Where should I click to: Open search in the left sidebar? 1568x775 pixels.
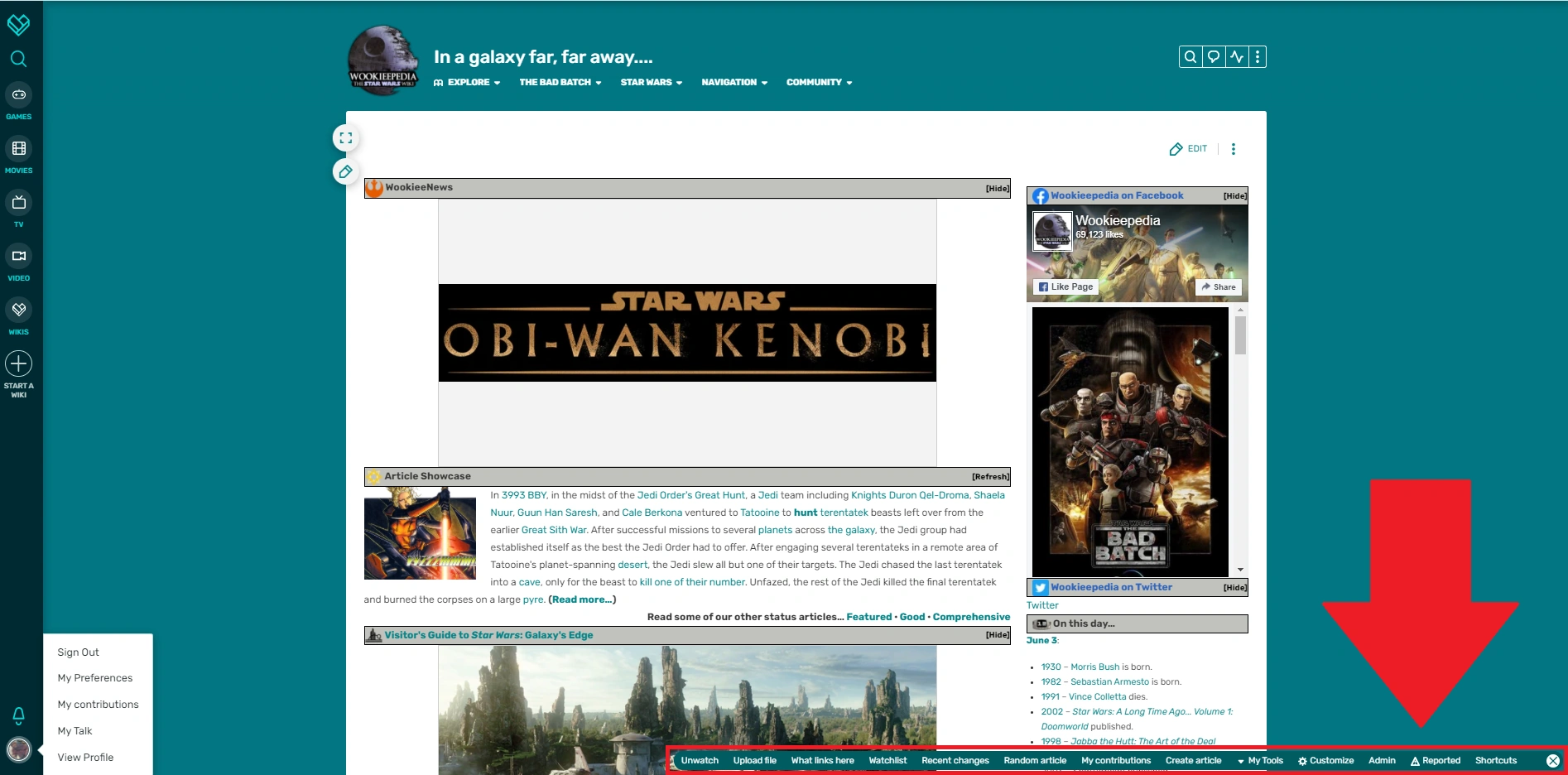[x=18, y=59]
